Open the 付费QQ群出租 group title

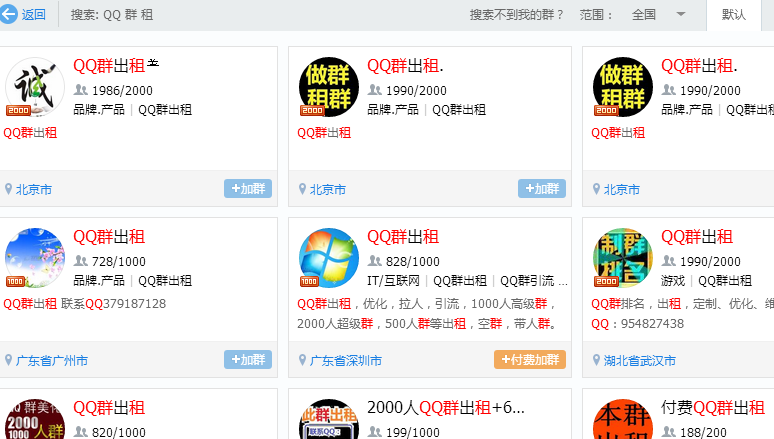713,408
